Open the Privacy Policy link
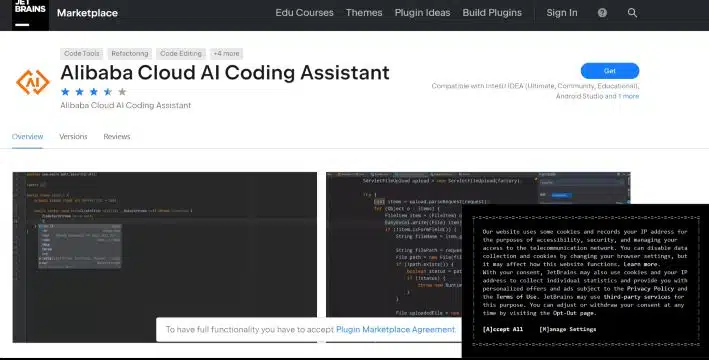709x360 pixels. 650,289
